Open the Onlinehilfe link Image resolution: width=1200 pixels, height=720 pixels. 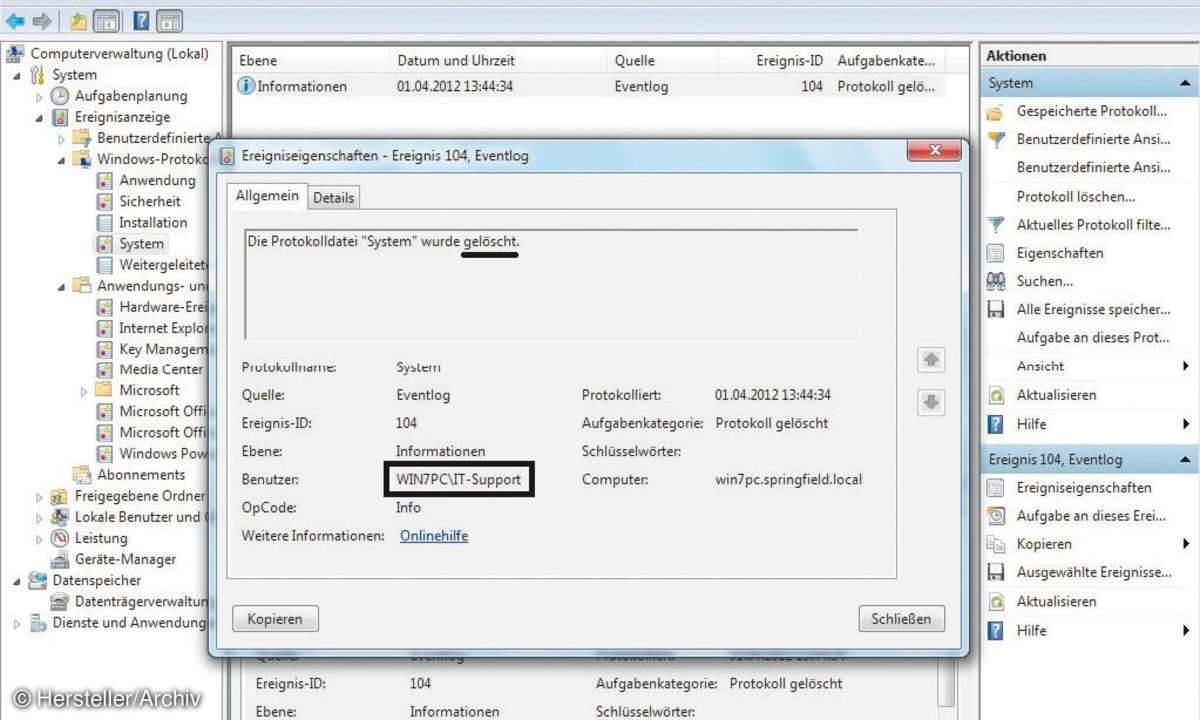[434, 536]
